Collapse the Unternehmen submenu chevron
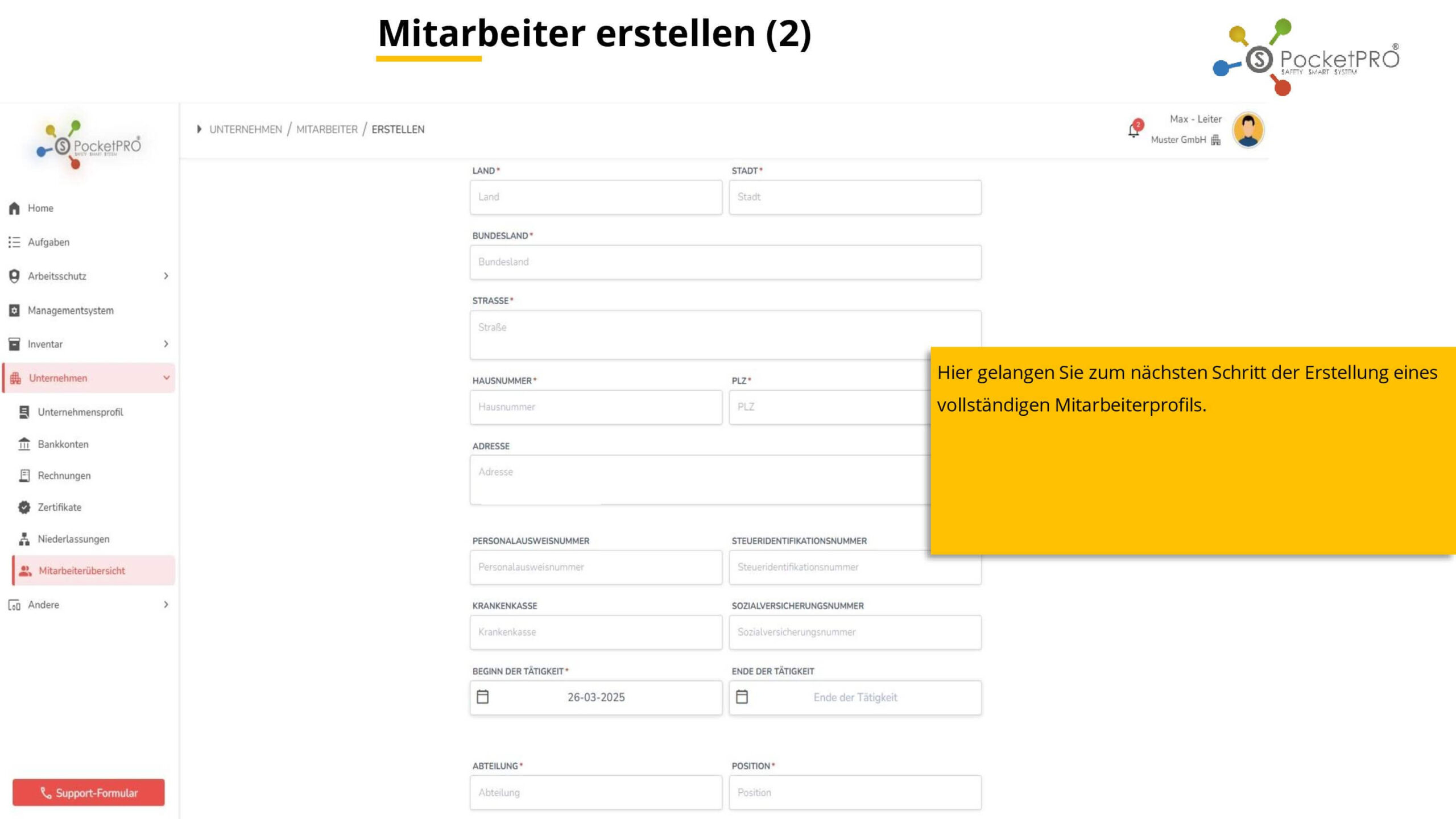 166,378
